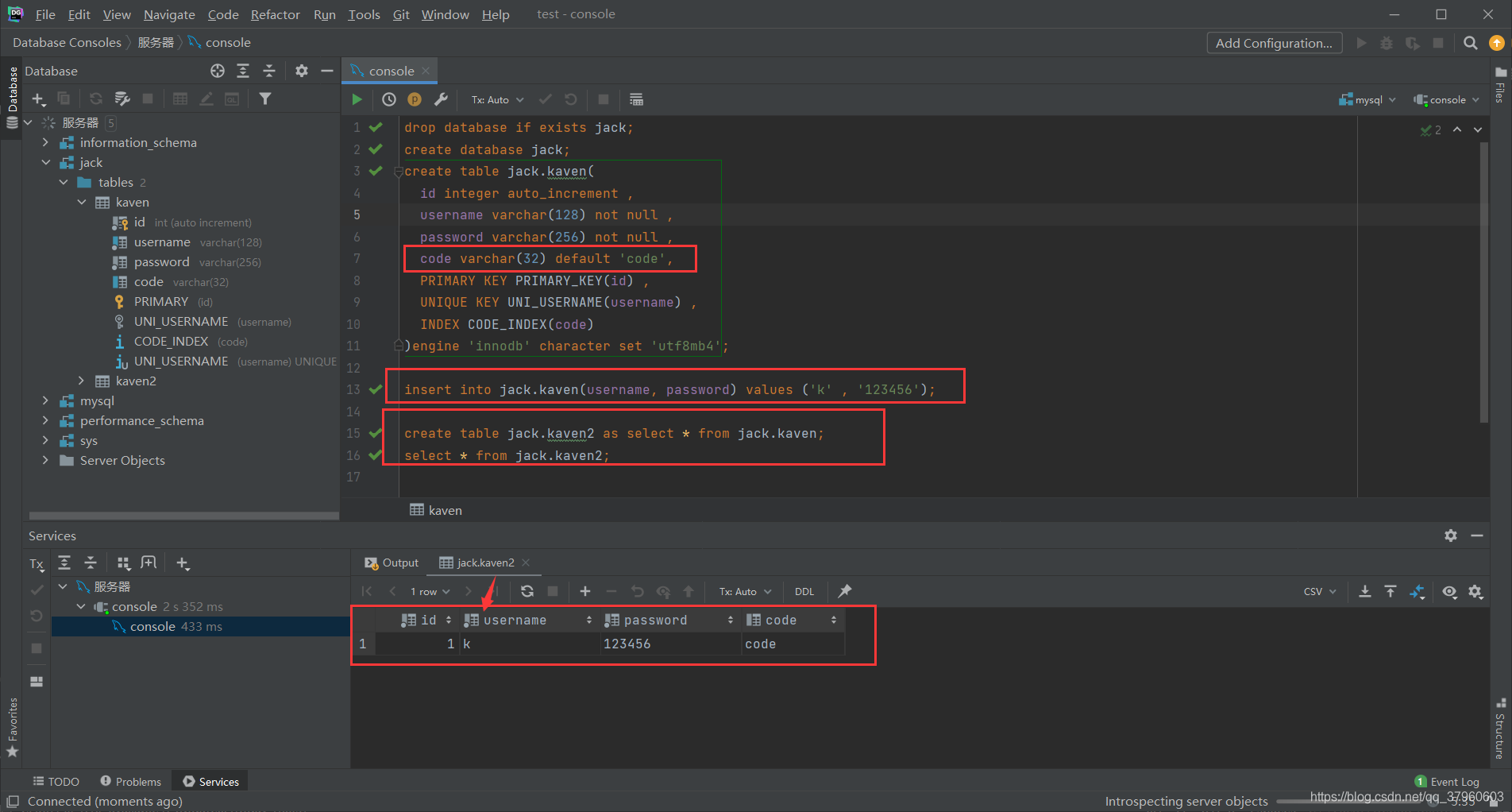Viewport: 1512px width, 812px height.
Task: Click the orange update notification icon
Action: coord(1497,43)
